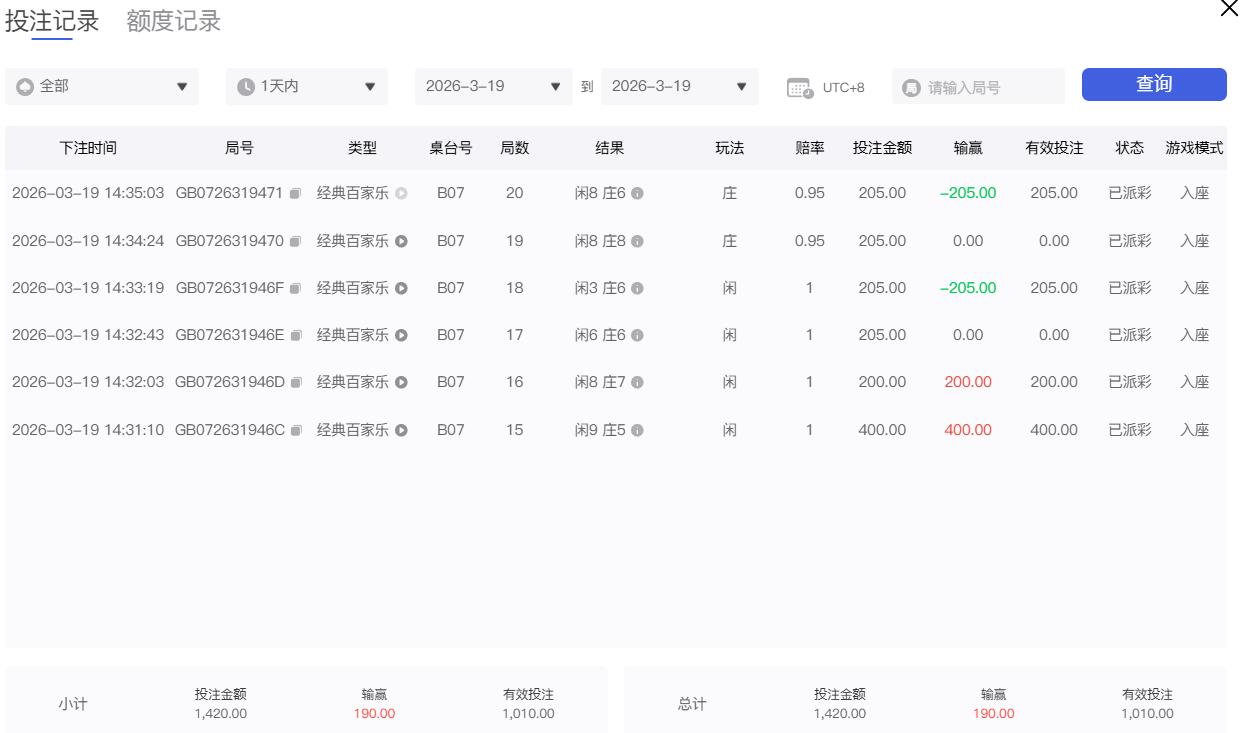Copy round number GB0726319471
1246x733 pixels.
point(295,194)
